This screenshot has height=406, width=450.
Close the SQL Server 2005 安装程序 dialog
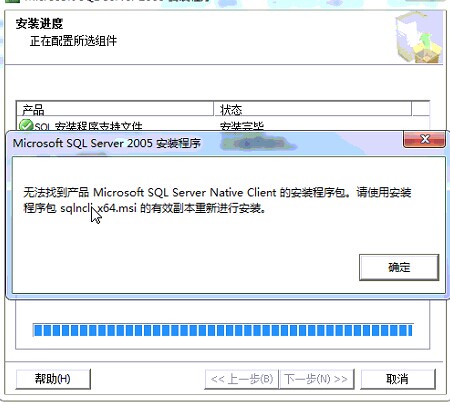[x=424, y=139]
